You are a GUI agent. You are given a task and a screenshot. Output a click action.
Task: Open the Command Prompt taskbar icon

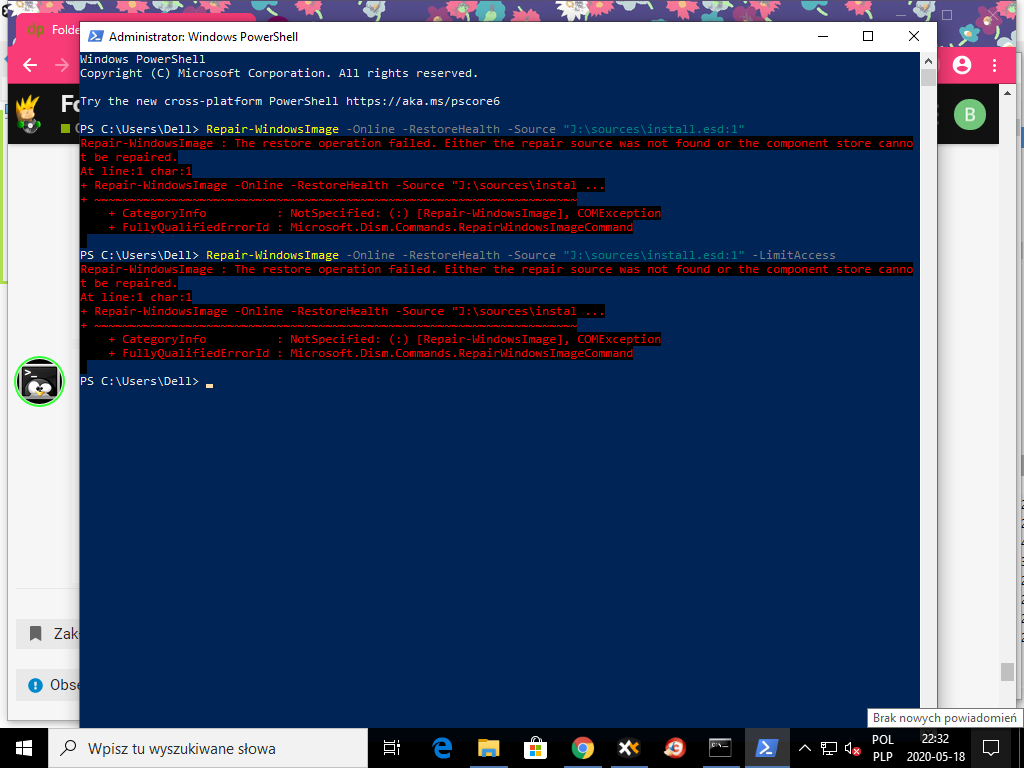tap(720, 748)
